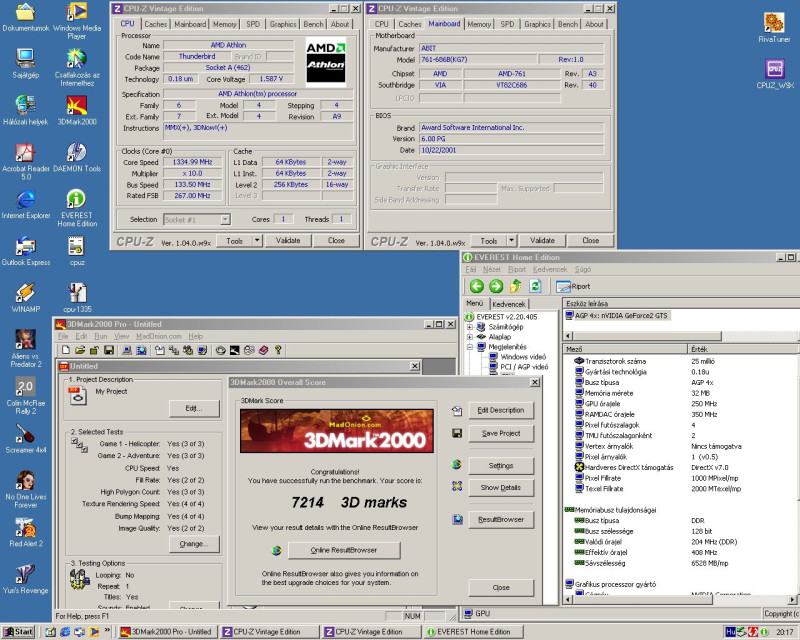Click the New project icon in 3DMark2000 toolbar
The height and width of the screenshot is (640, 800).
[66, 350]
